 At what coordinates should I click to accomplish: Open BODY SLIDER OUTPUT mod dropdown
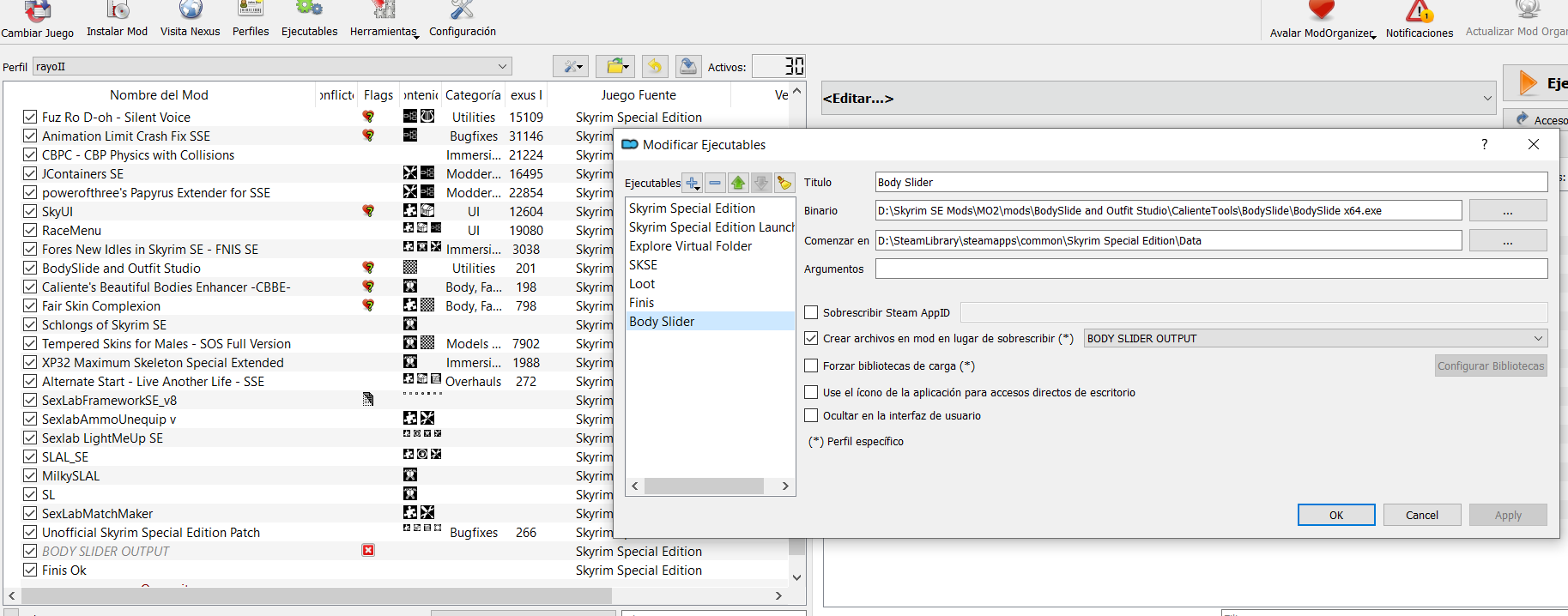[x=1316, y=338]
